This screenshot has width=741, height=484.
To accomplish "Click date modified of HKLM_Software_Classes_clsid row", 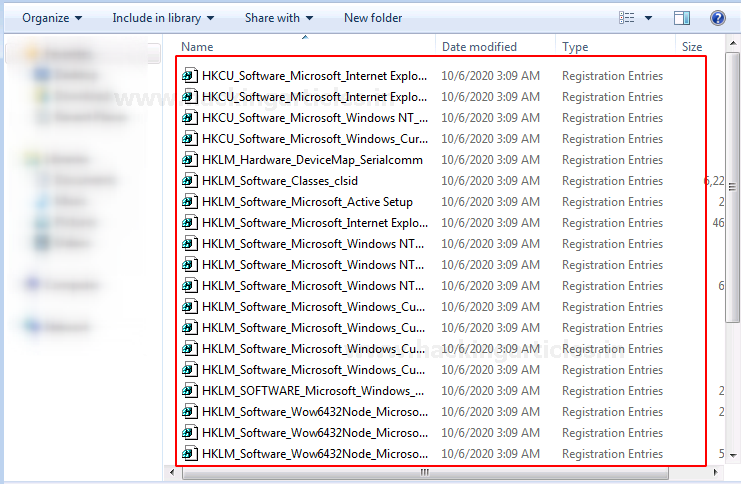I will [x=491, y=181].
